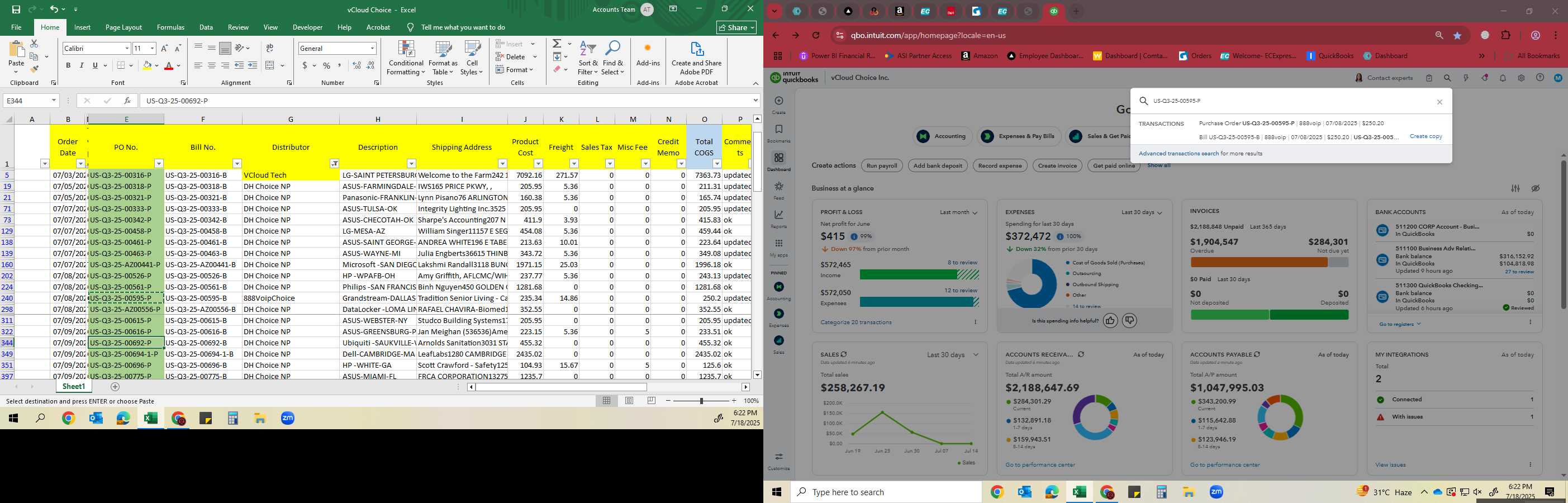Screen dimensions: 1568x503
Task: Click the Paste icon in Clipboard group
Action: [x=16, y=50]
